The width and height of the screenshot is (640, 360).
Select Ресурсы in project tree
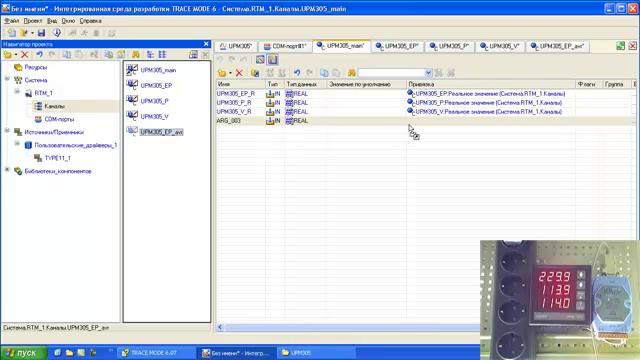(36, 67)
